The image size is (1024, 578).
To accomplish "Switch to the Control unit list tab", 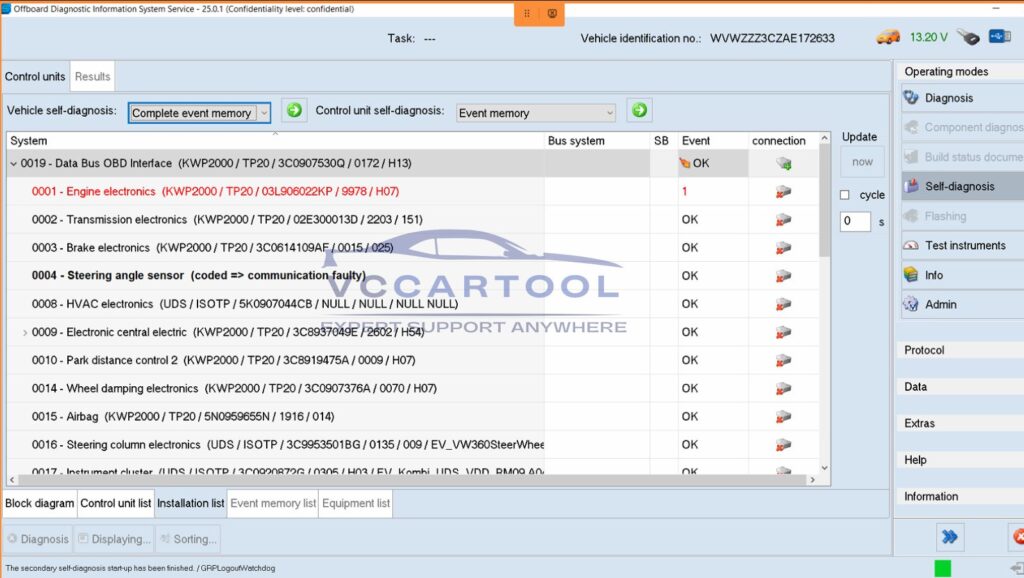I will (x=115, y=503).
